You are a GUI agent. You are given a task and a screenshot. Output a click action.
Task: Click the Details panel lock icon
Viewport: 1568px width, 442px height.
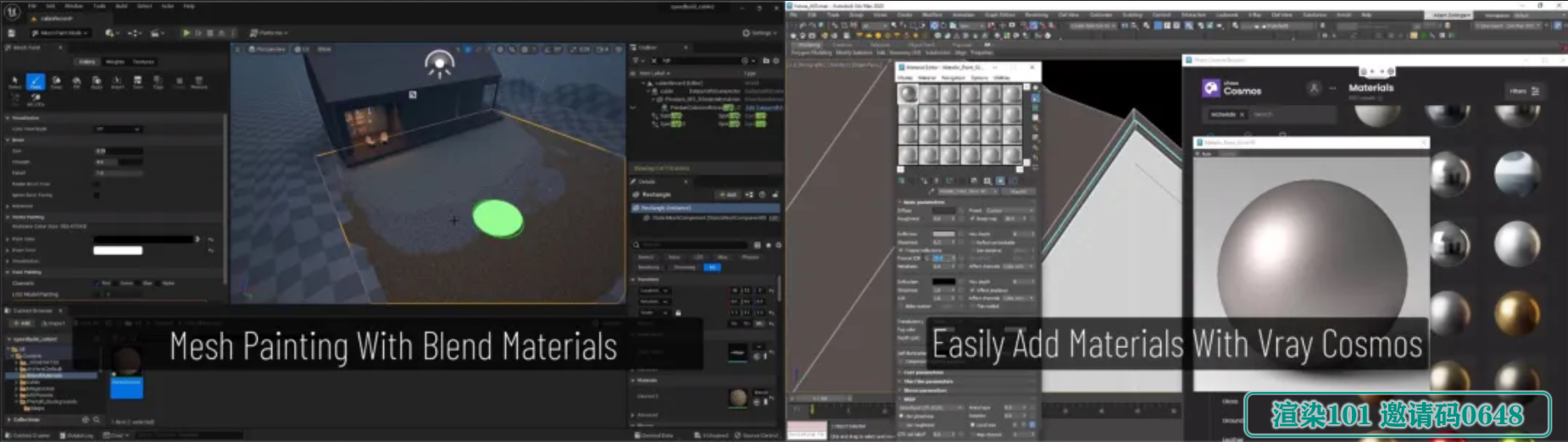(x=774, y=195)
